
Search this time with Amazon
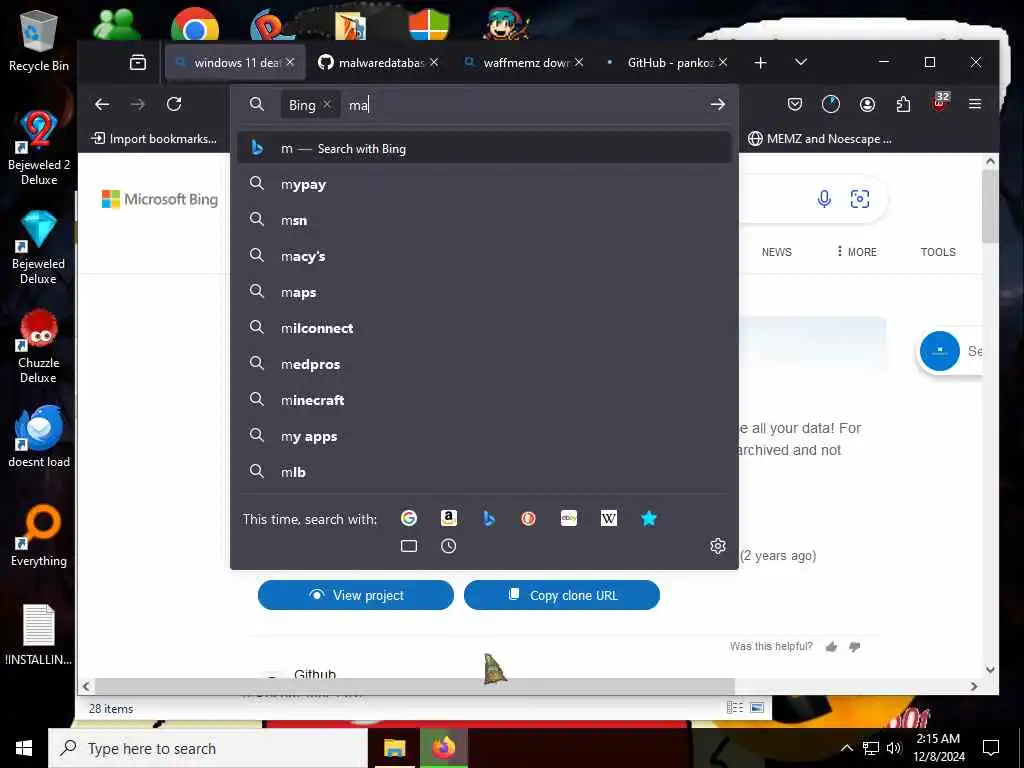click(449, 519)
